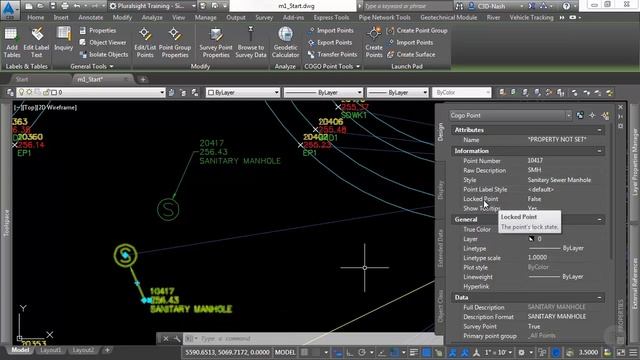Open the annotation scale 1" = 10' dropdown

[498, 352]
